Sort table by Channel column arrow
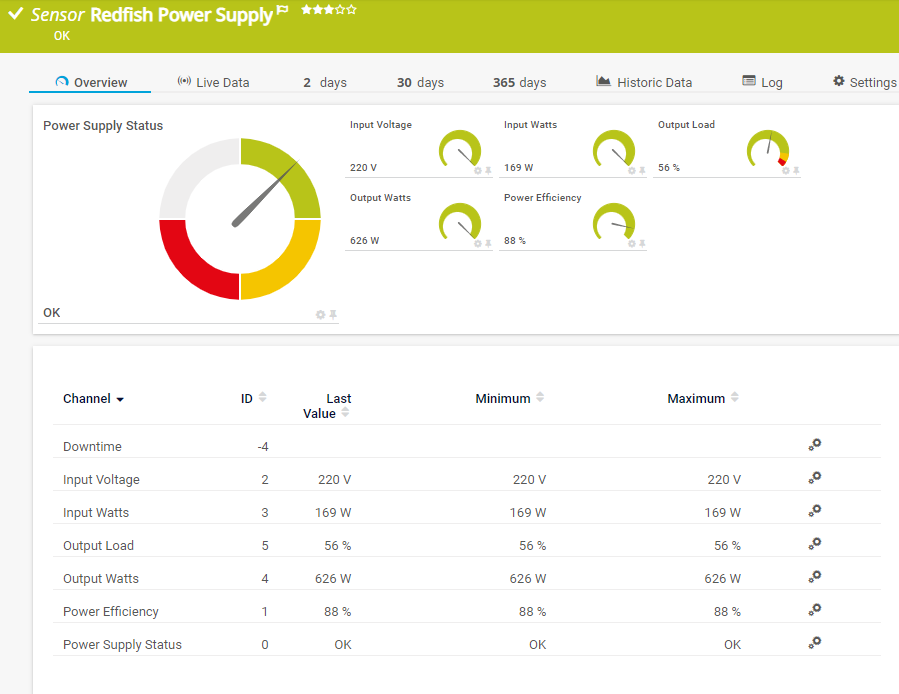 coord(120,399)
